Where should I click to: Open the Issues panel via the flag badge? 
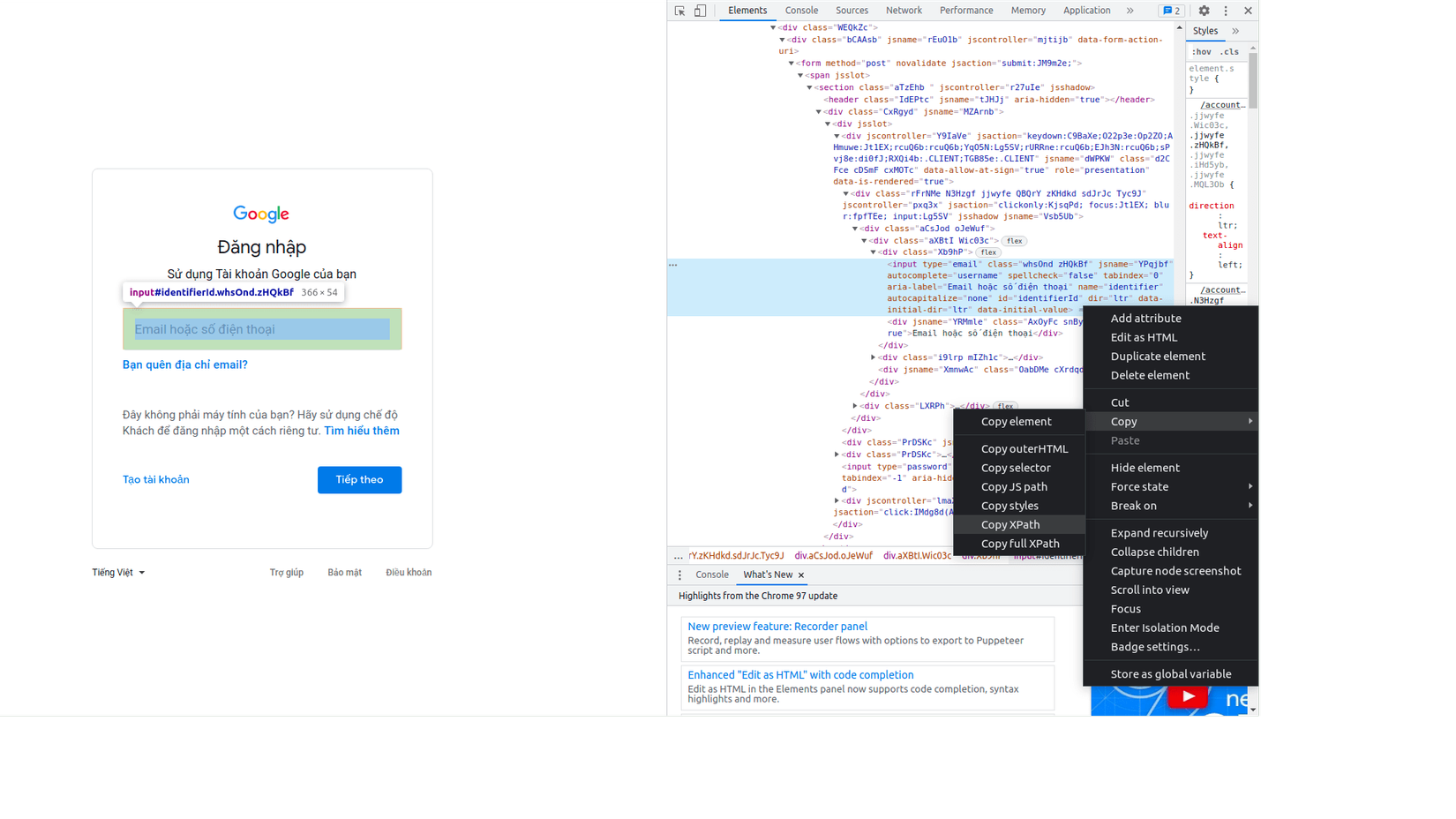coord(1172,11)
